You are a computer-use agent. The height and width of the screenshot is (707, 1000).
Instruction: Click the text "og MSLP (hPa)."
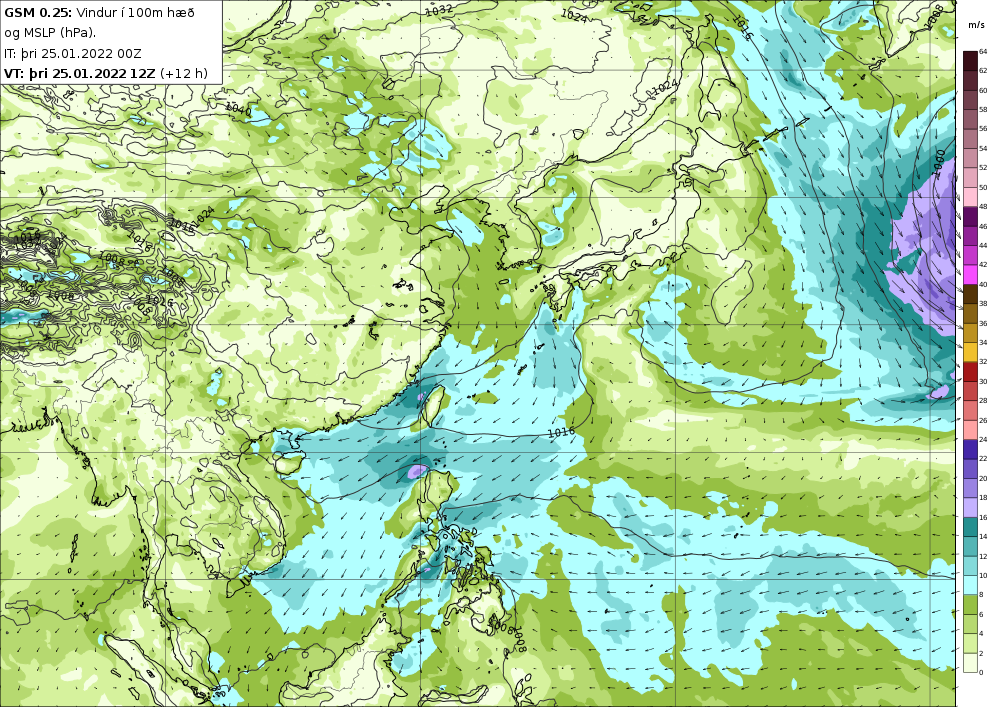[50, 33]
